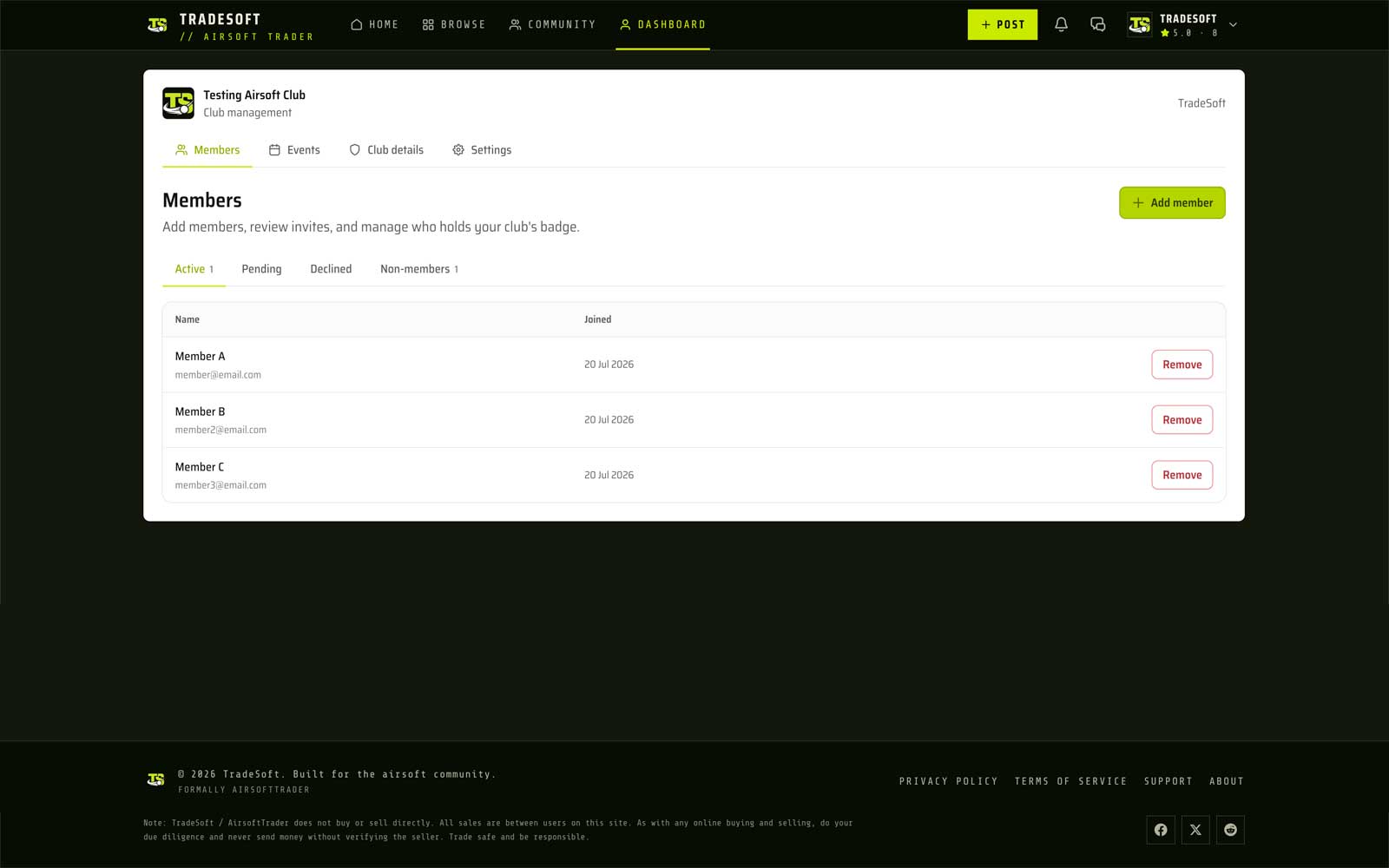Remove Member B
Screen dimensions: 1389x868
[1182, 420]
